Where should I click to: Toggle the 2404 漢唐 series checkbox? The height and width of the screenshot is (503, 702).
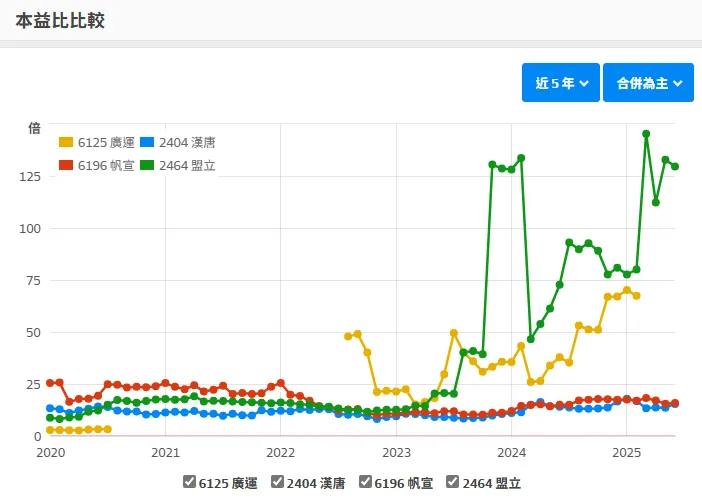278,483
